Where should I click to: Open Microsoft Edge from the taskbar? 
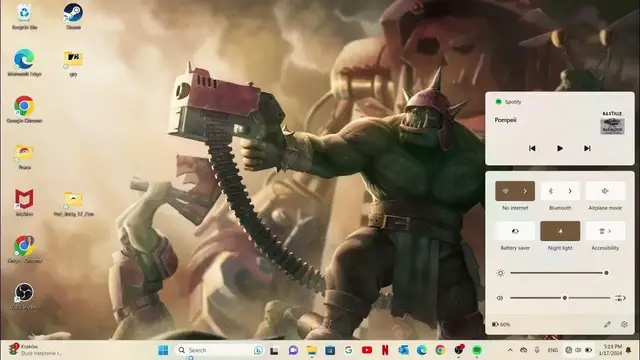pos(422,350)
